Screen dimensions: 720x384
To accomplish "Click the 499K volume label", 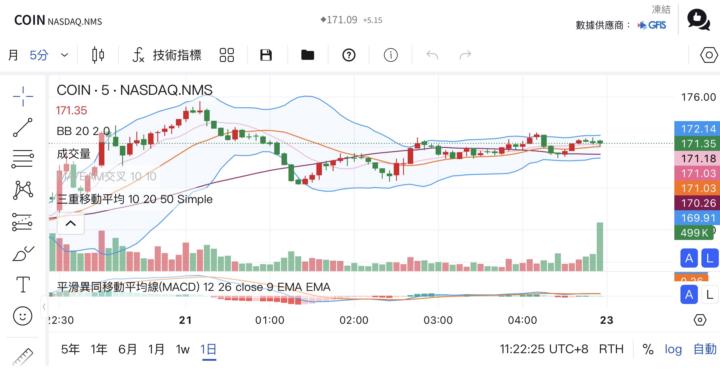I will tap(693, 232).
